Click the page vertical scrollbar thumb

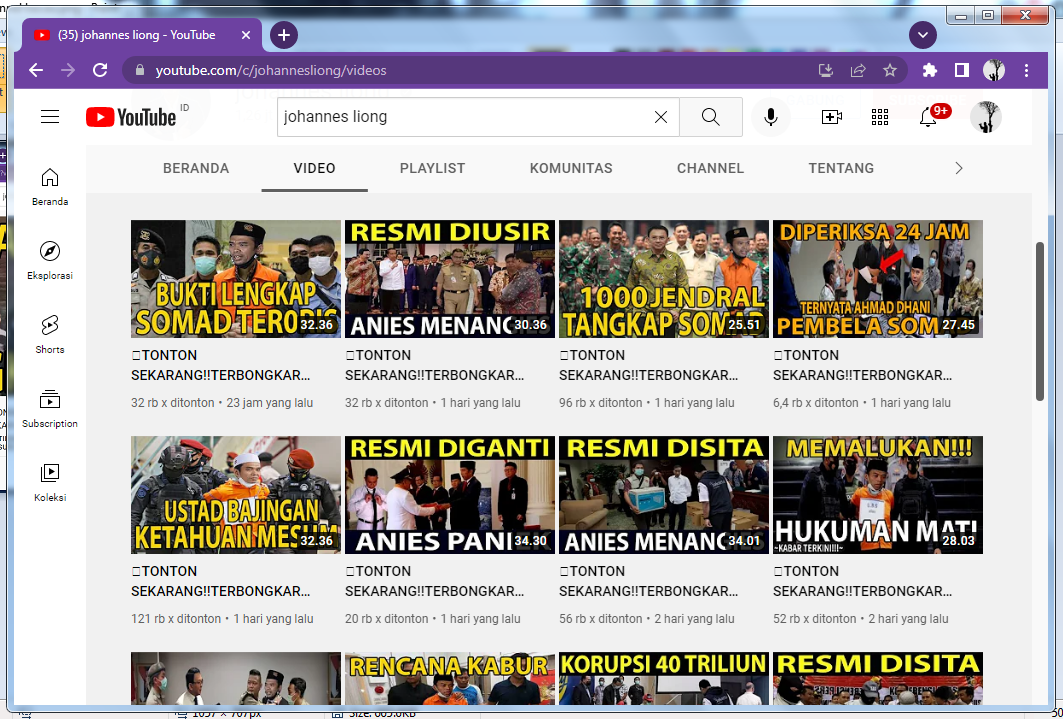click(x=1040, y=321)
